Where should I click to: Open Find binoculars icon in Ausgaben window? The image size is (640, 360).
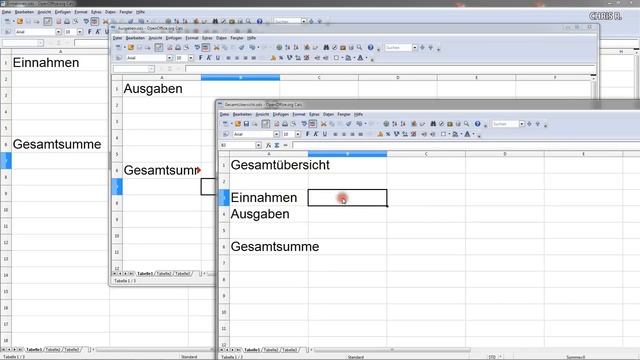click(x=326, y=48)
